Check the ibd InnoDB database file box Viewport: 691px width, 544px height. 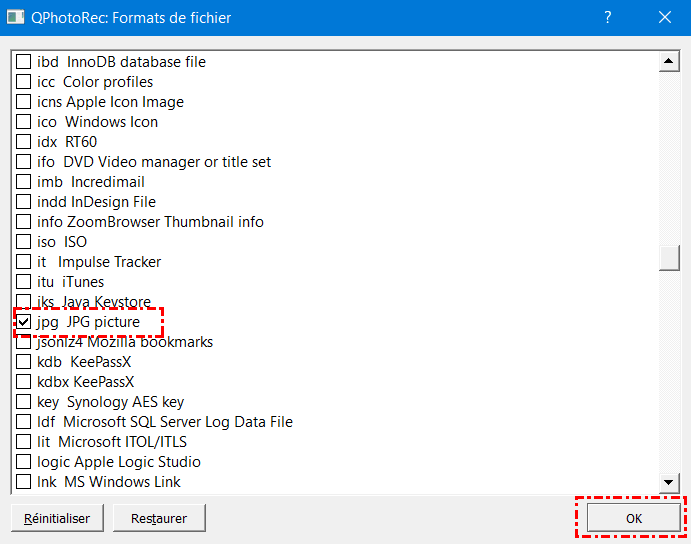tap(24, 62)
